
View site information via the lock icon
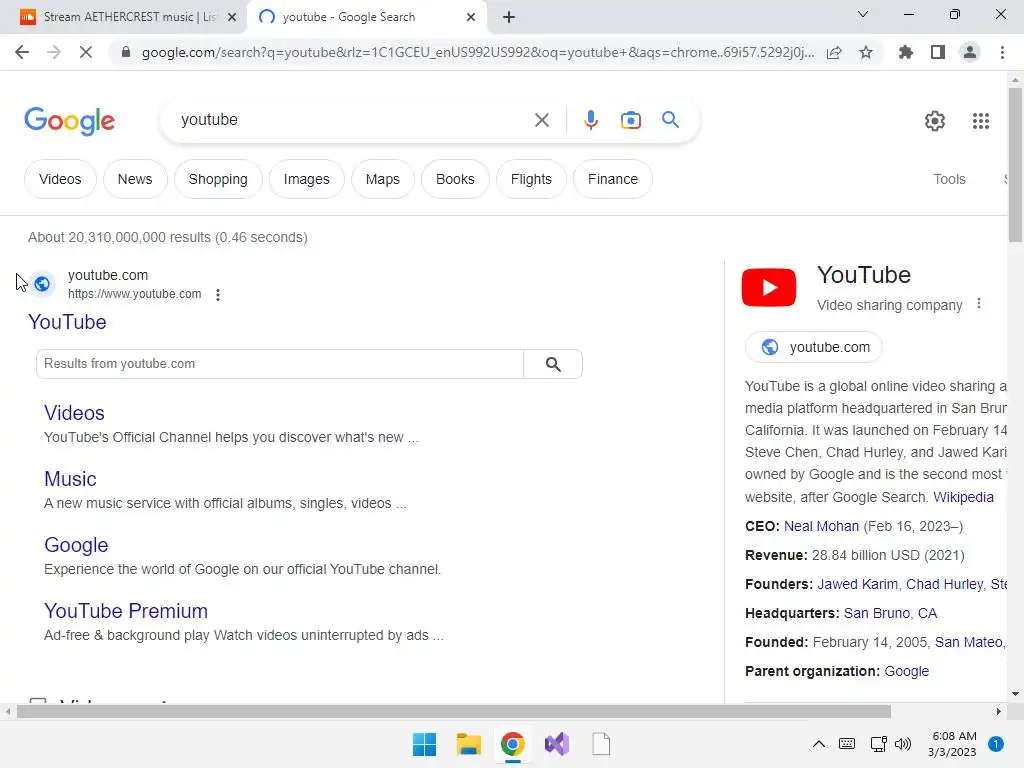pyautogui.click(x=126, y=52)
